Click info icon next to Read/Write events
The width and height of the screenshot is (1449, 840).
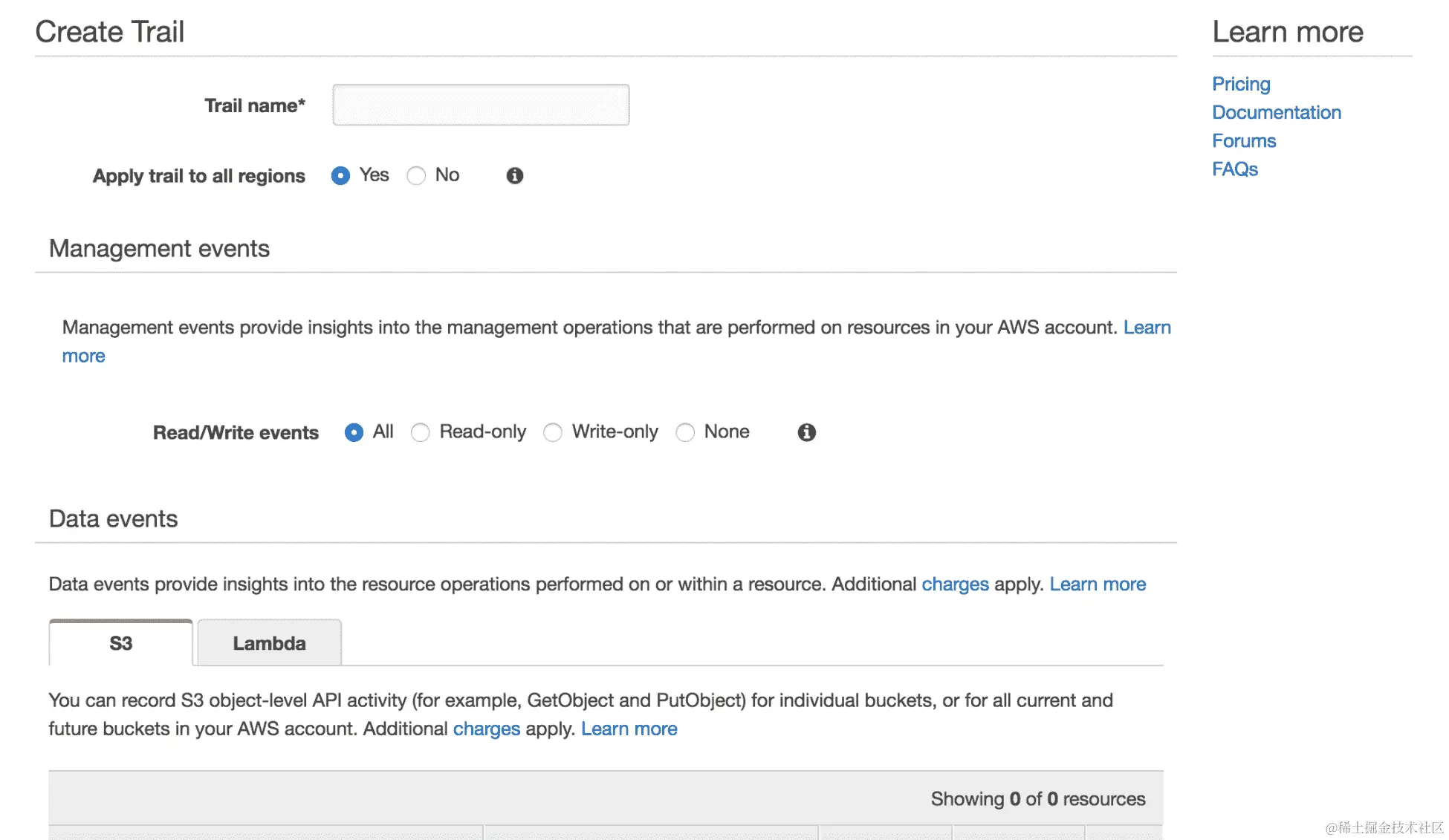[x=806, y=432]
